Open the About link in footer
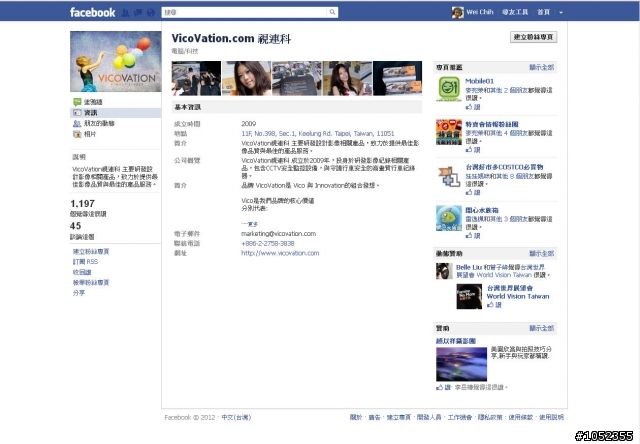 coord(356,417)
